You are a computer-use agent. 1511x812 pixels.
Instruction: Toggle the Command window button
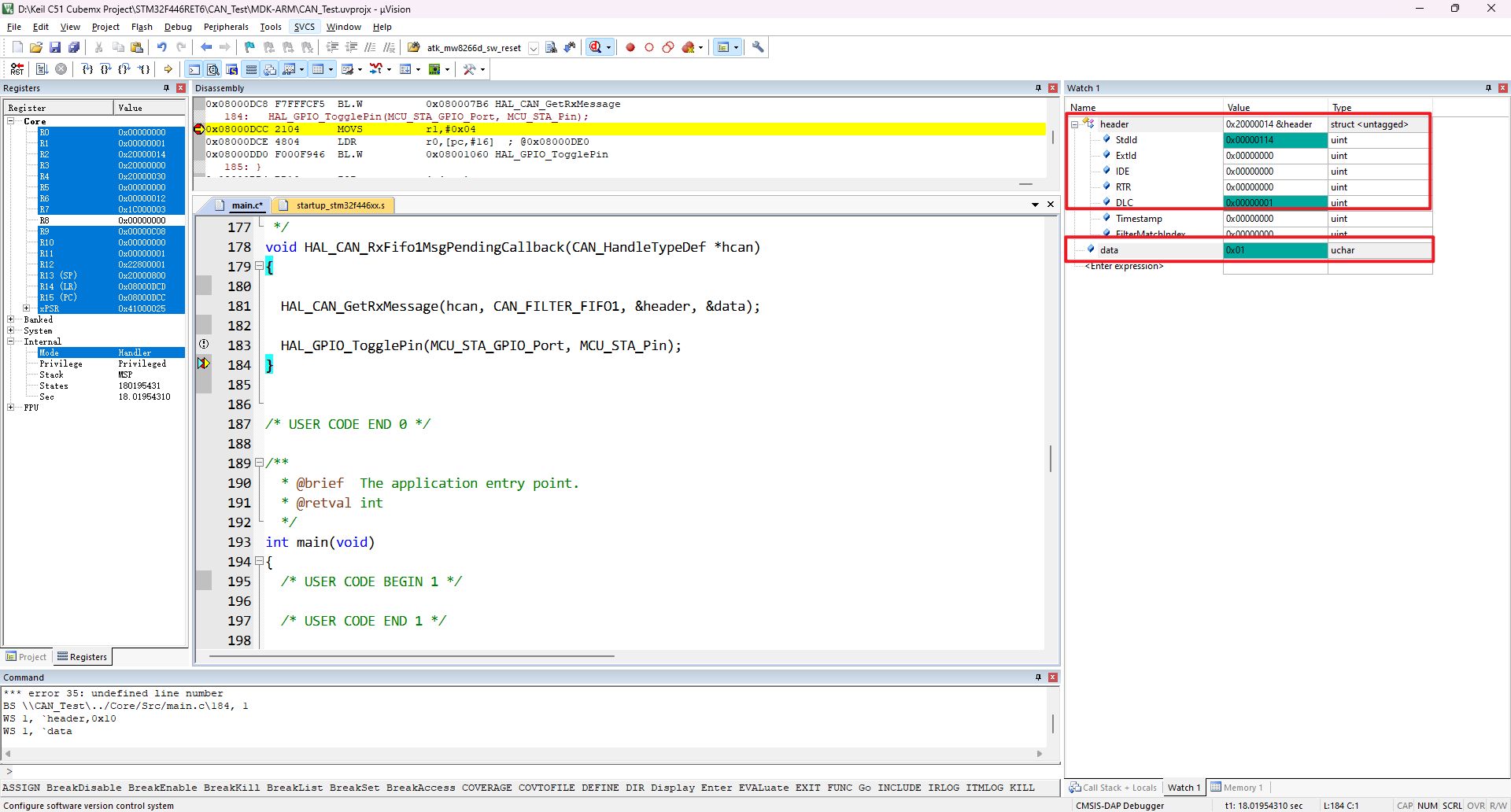(x=194, y=69)
